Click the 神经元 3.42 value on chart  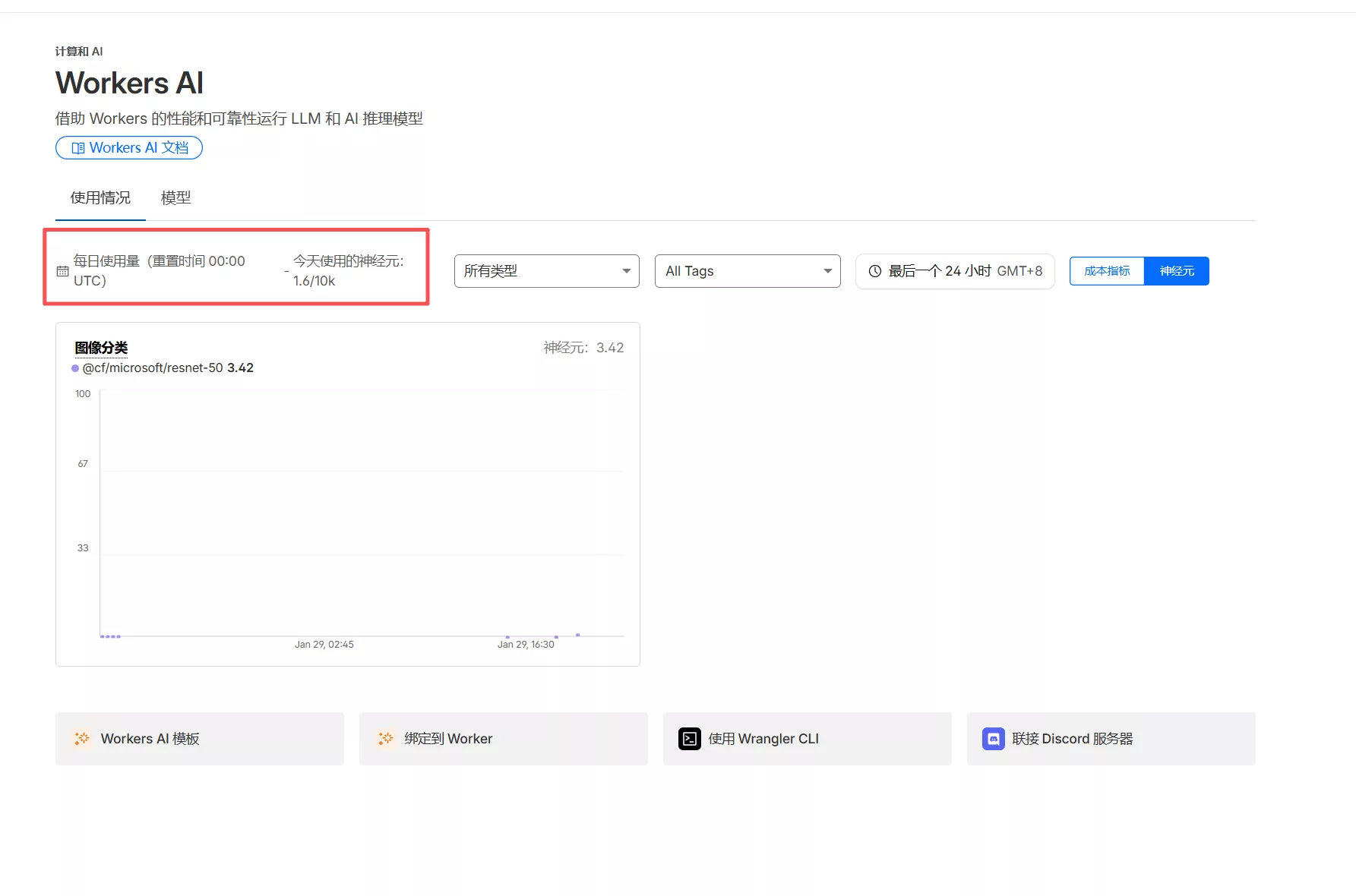point(583,347)
